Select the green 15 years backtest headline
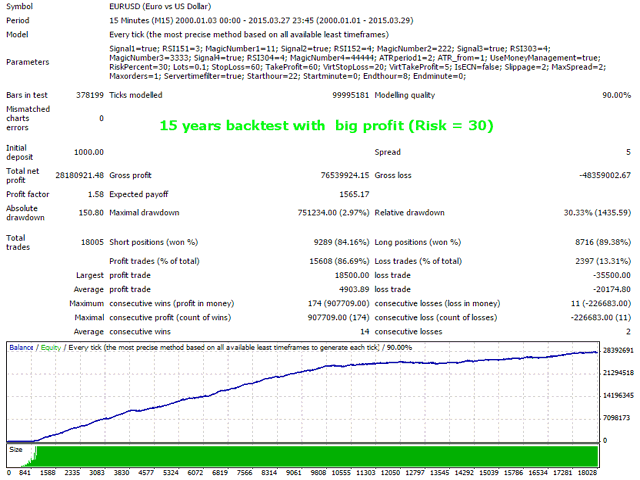 [x=326, y=127]
